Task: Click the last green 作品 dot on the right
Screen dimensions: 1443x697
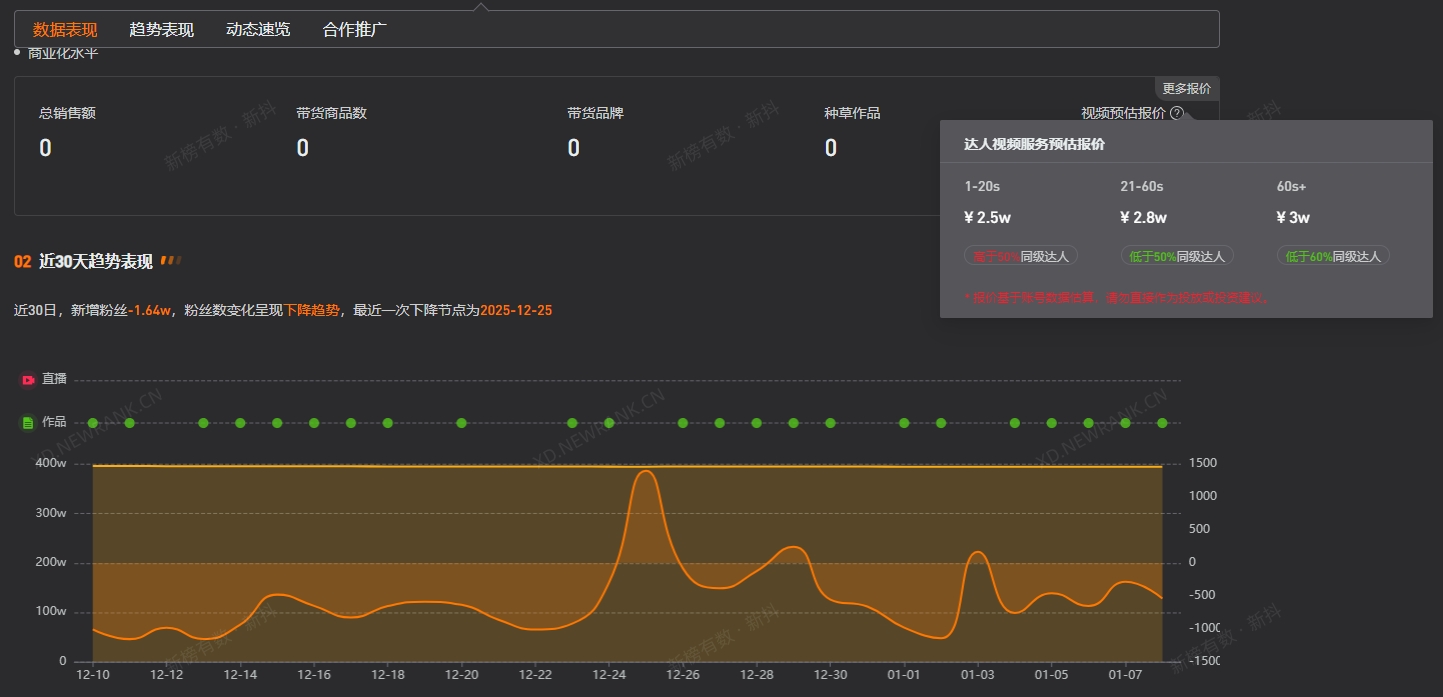Action: coord(1162,423)
